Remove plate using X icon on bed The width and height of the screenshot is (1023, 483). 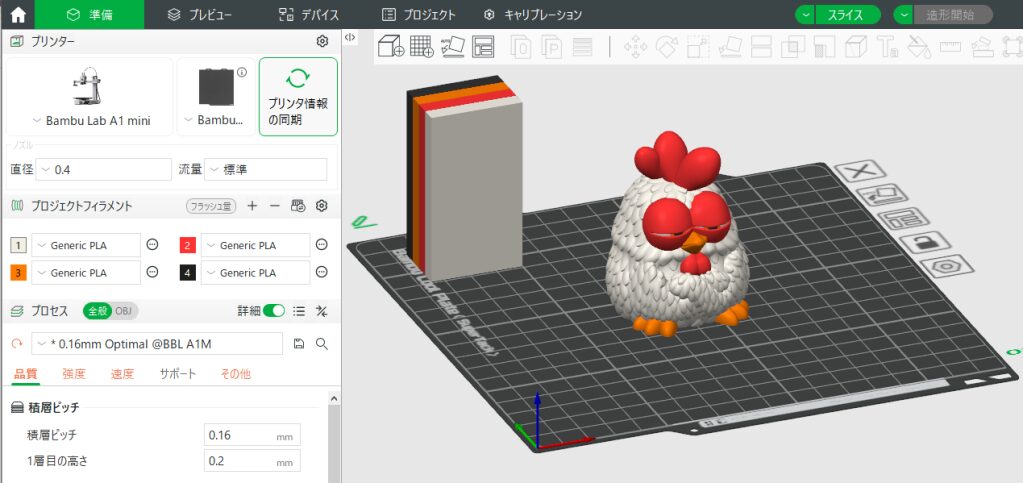[861, 172]
